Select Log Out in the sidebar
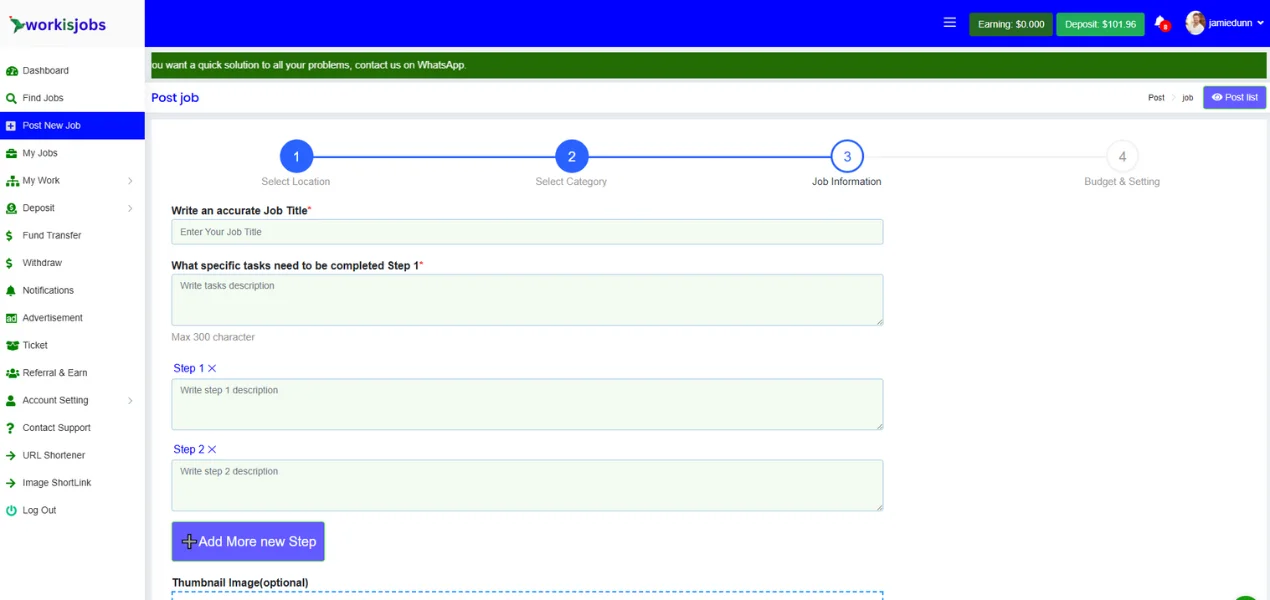Screen dimensions: 1270x600 pyautogui.click(x=39, y=510)
